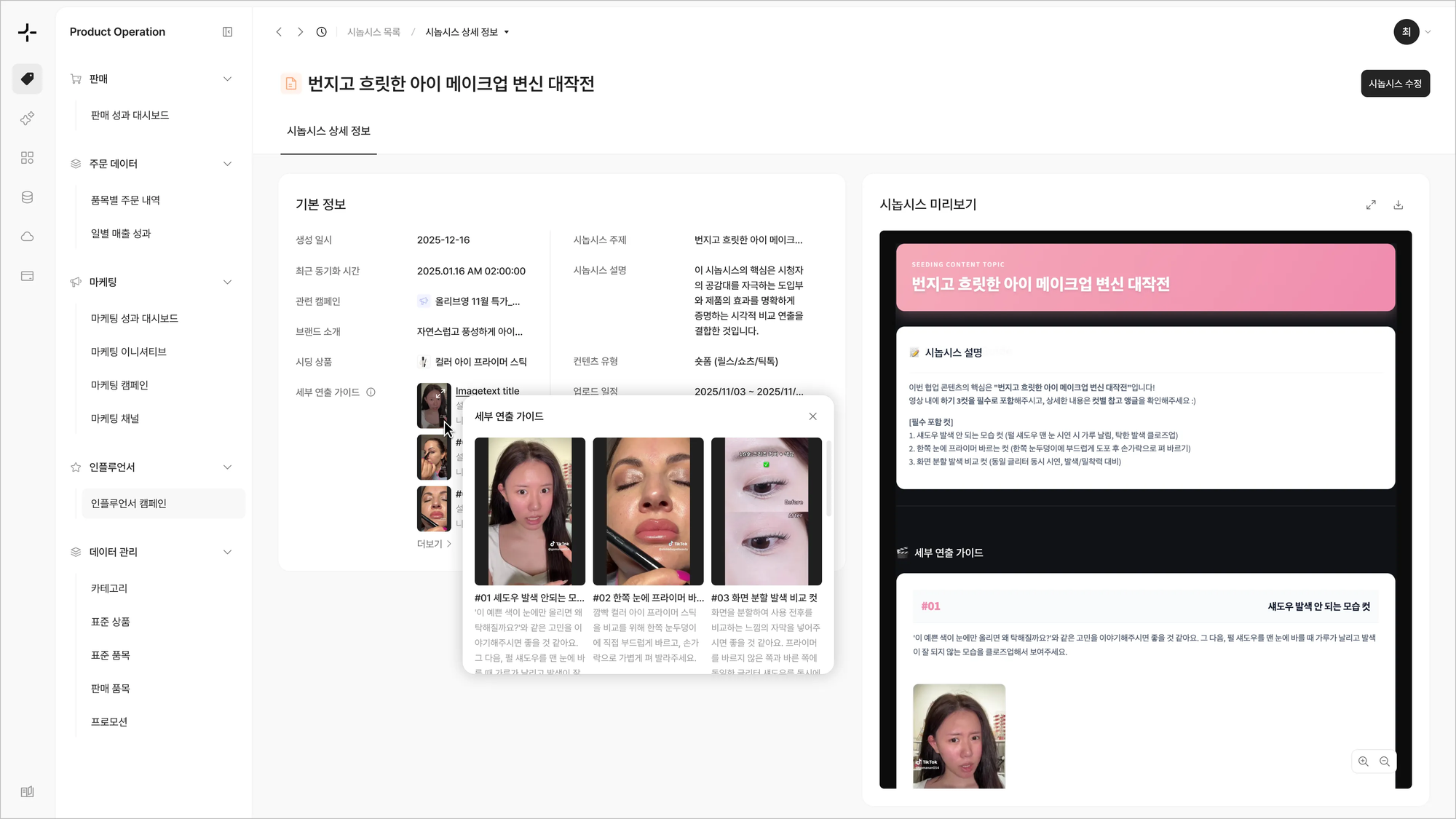This screenshot has width=1456, height=819.
Task: Navigate back with left arrow
Action: [x=279, y=32]
